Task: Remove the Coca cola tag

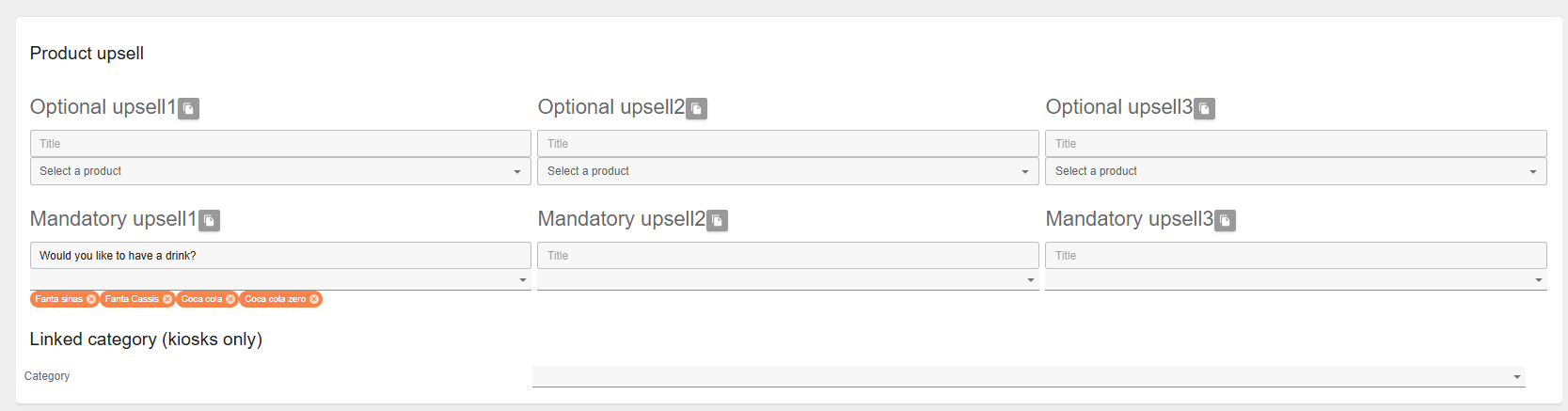Action: click(230, 299)
